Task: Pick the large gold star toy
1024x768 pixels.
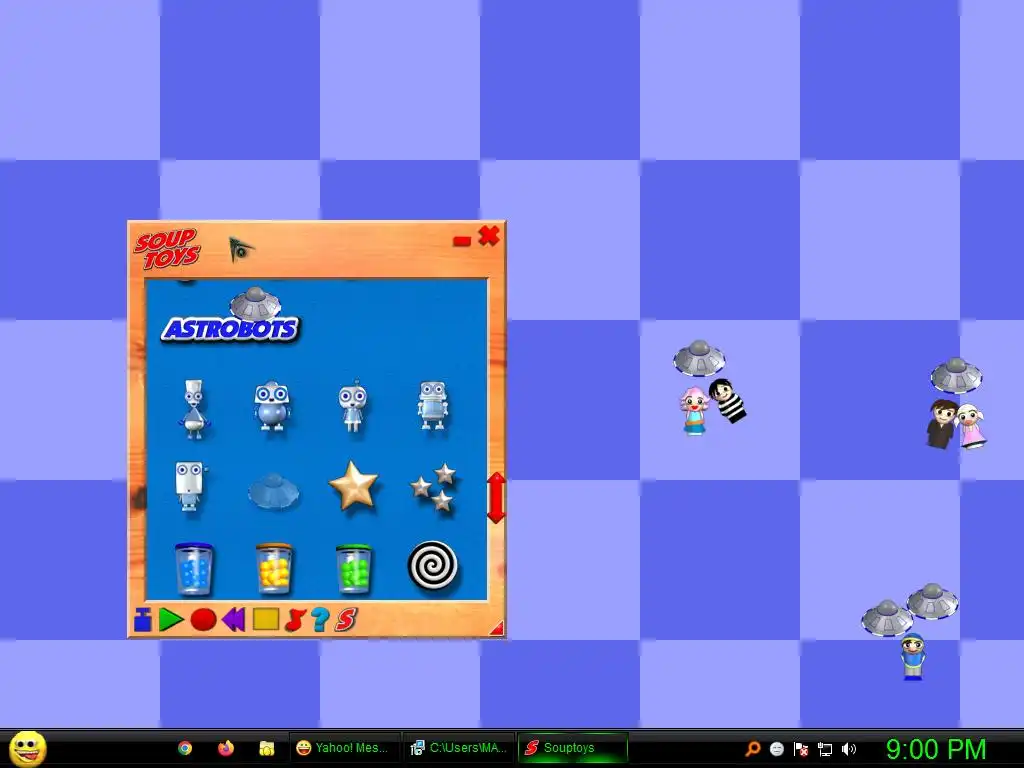Action: point(353,485)
